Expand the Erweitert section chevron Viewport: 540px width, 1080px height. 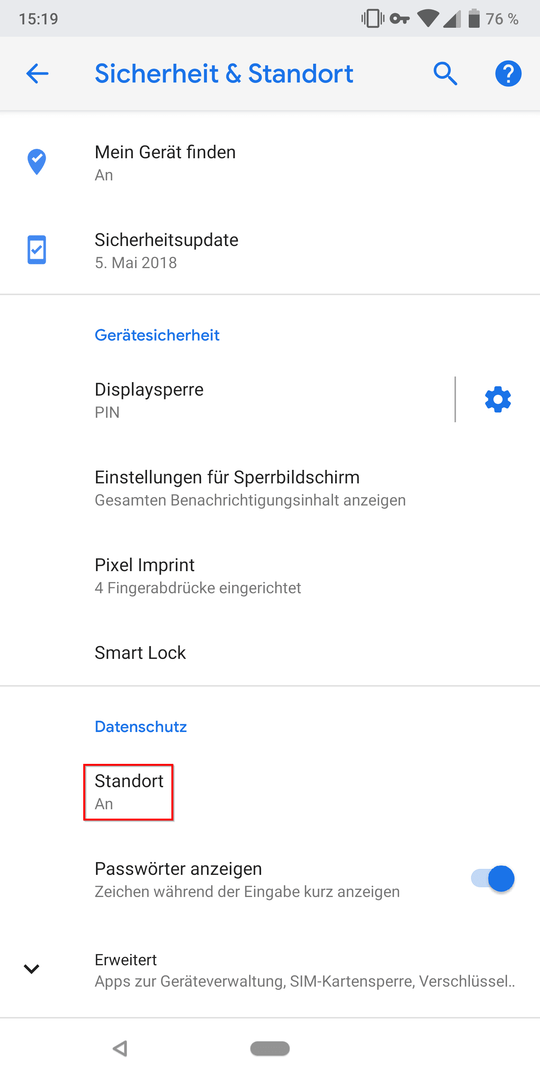[x=32, y=968]
